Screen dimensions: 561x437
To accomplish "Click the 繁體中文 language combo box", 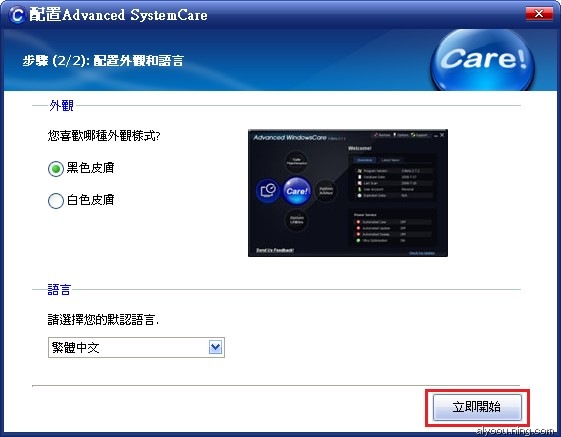I will [136, 347].
